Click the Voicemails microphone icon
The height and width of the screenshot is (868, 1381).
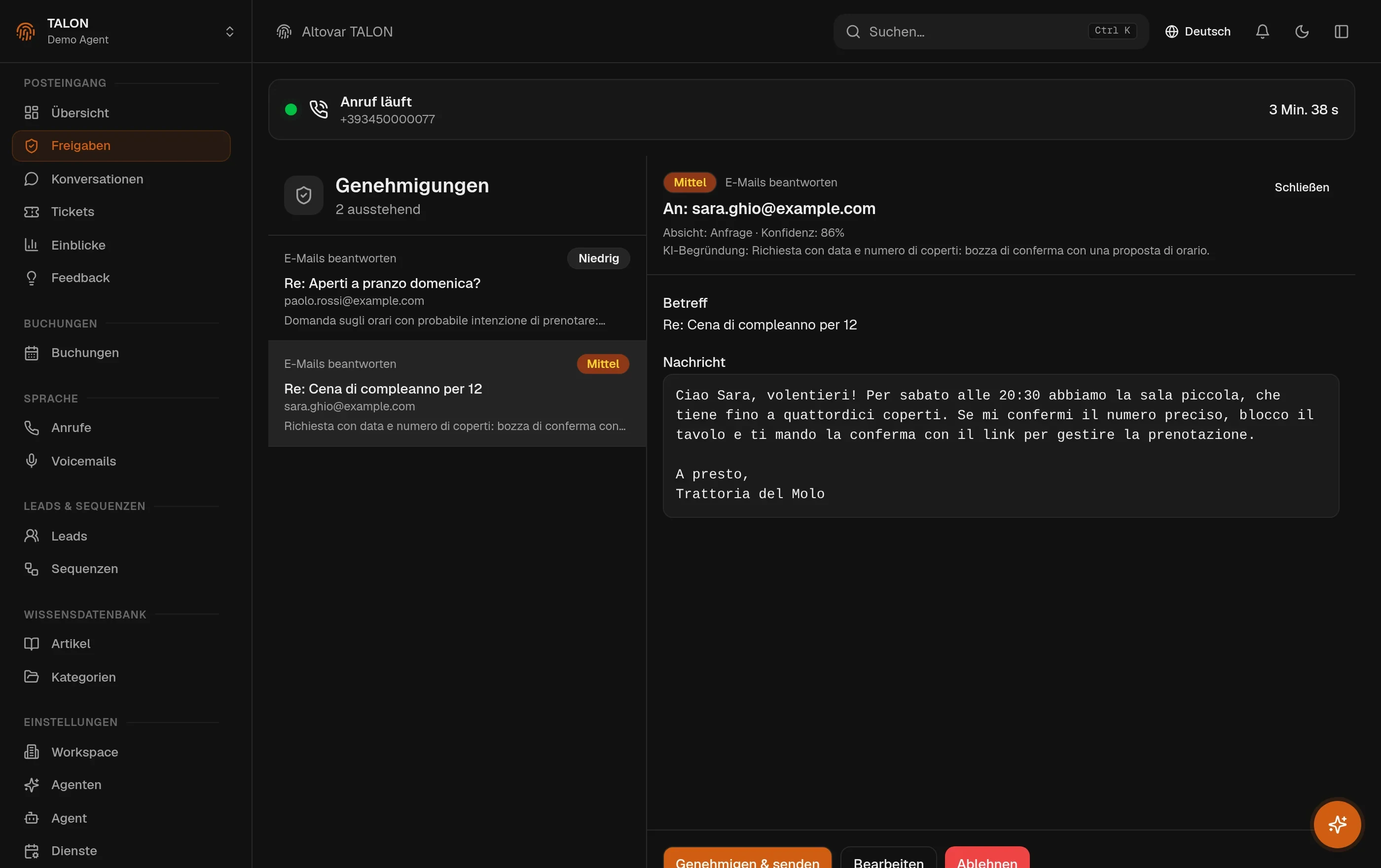[32, 460]
